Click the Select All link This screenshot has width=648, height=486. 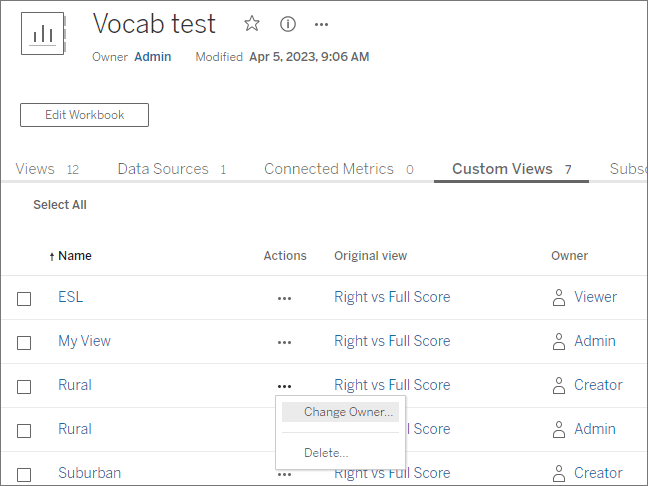[60, 205]
